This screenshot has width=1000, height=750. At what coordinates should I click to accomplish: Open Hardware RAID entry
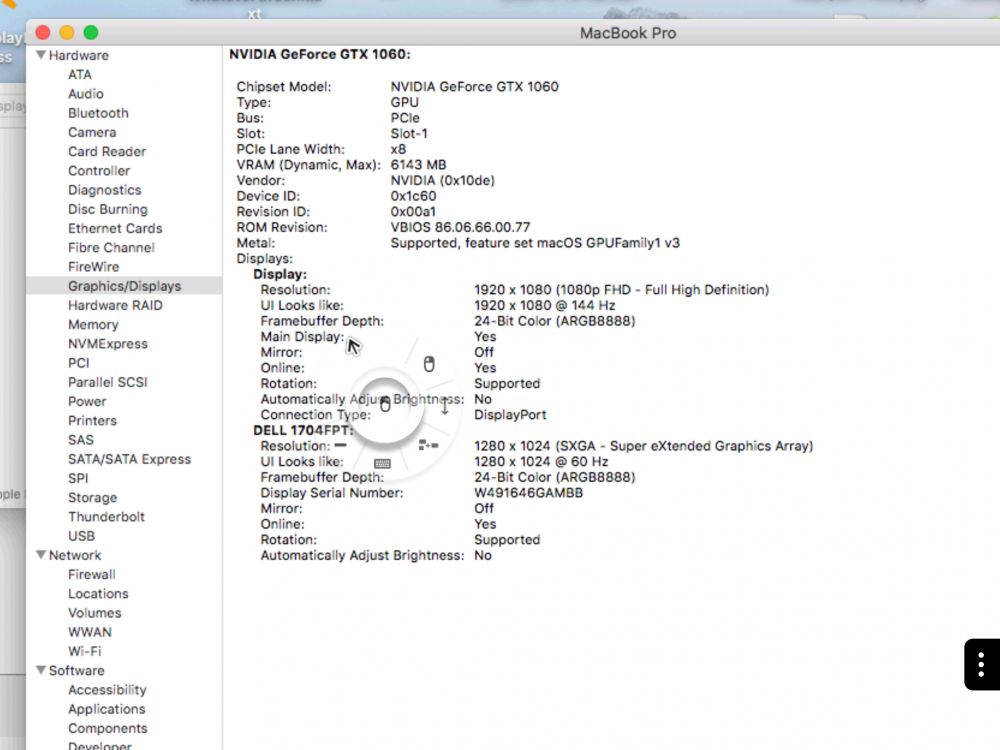click(x=115, y=305)
